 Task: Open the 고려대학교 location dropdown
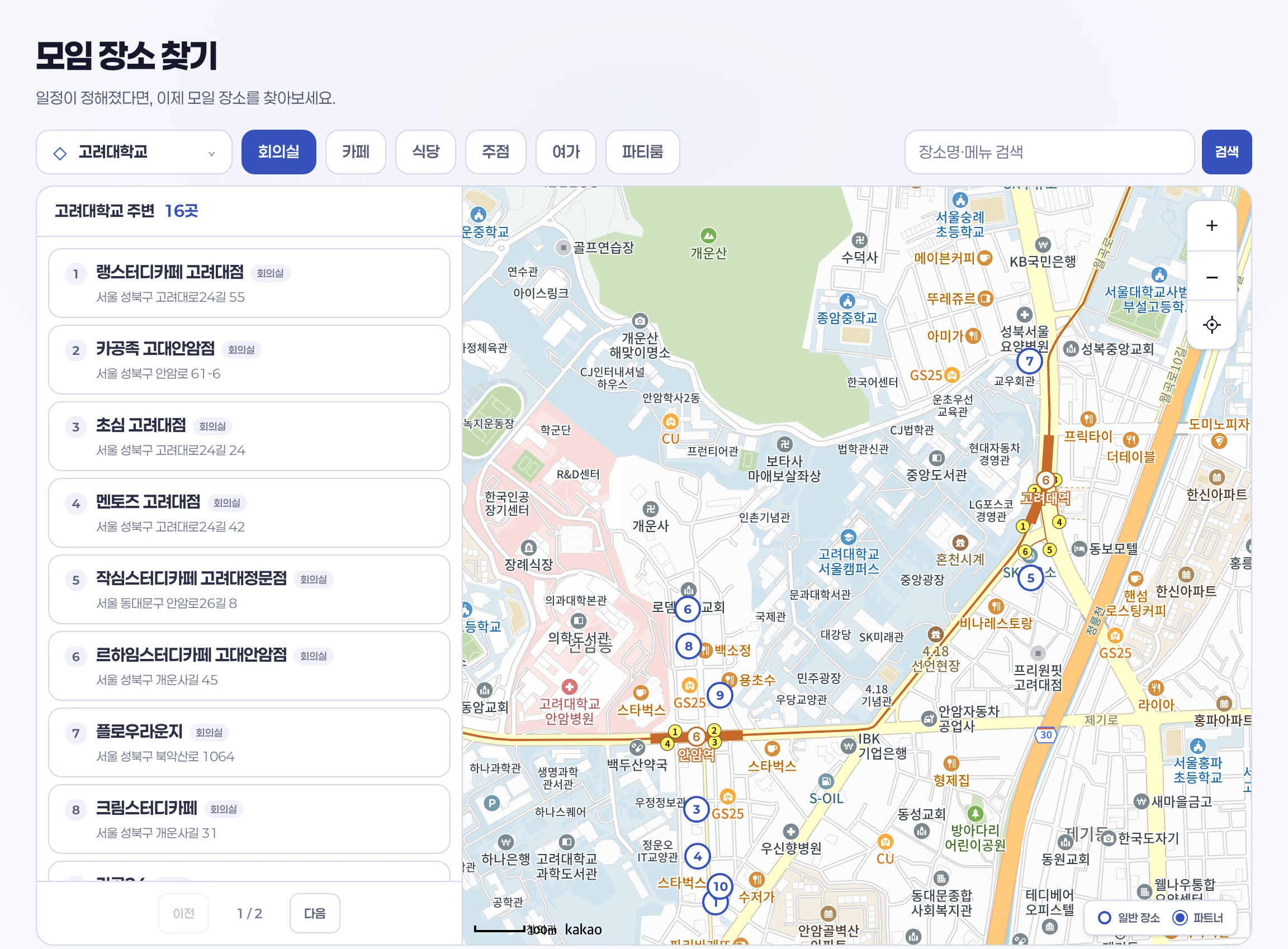[x=134, y=152]
